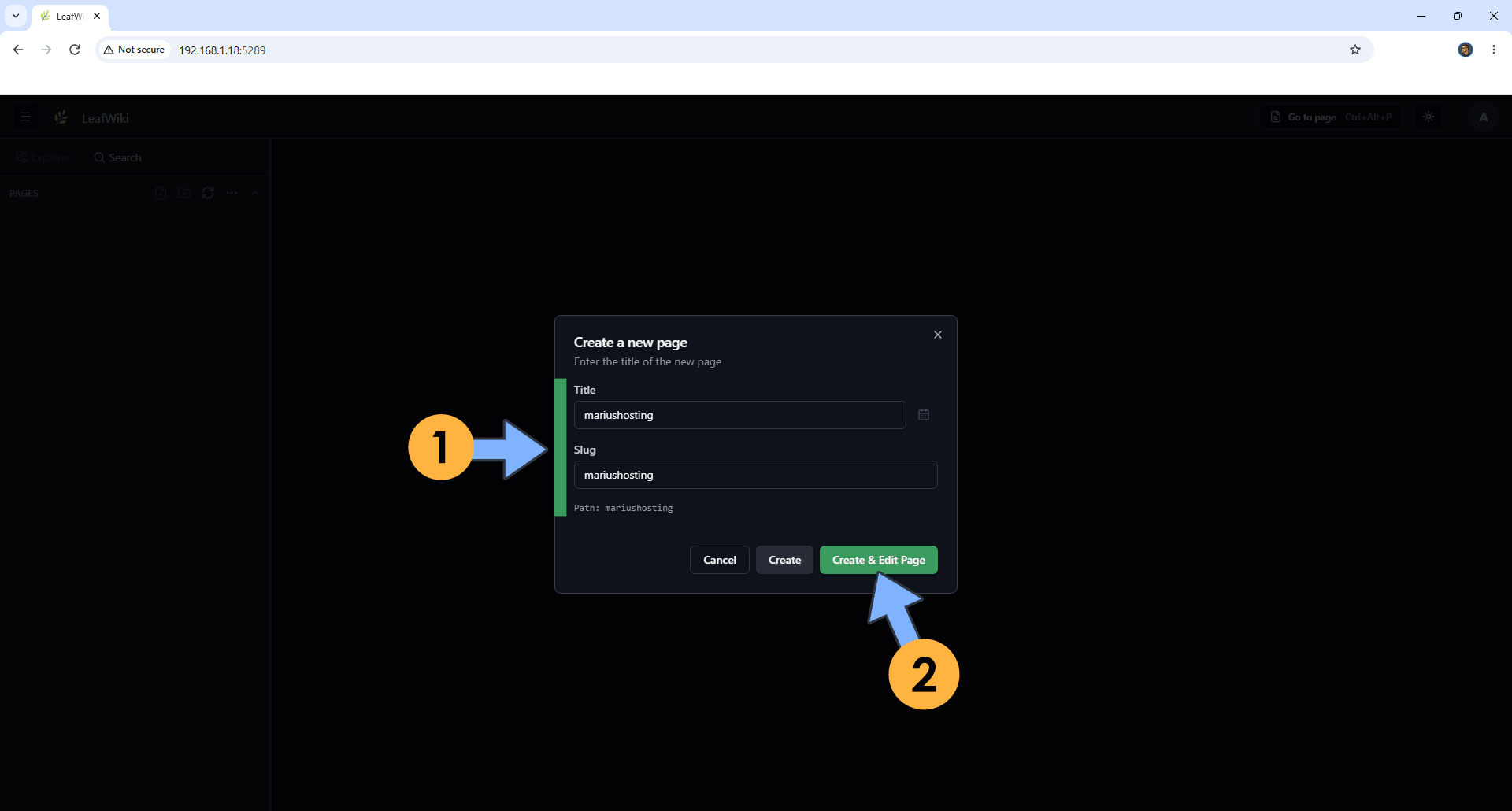Close the Create a new page dialog

coord(938,335)
